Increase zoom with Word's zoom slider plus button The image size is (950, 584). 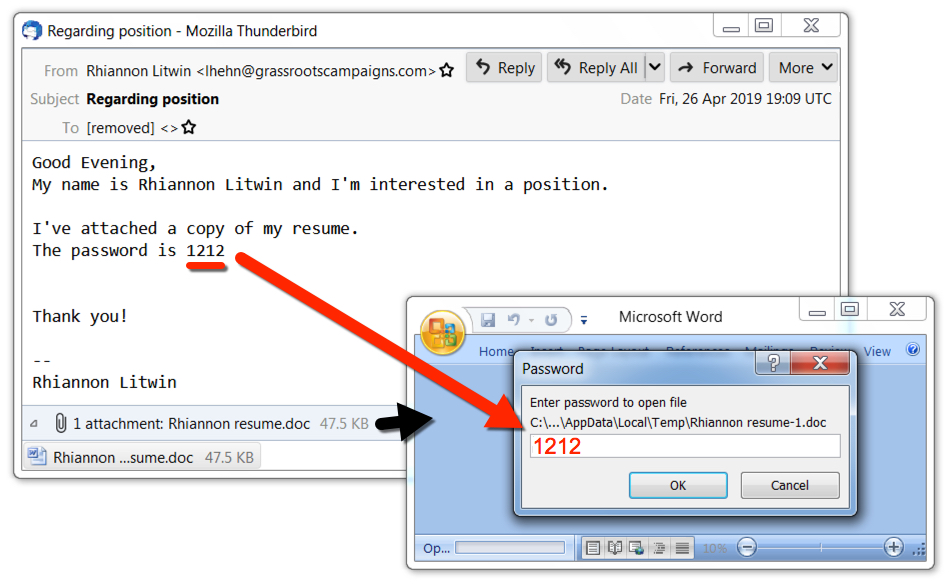pos(892,546)
